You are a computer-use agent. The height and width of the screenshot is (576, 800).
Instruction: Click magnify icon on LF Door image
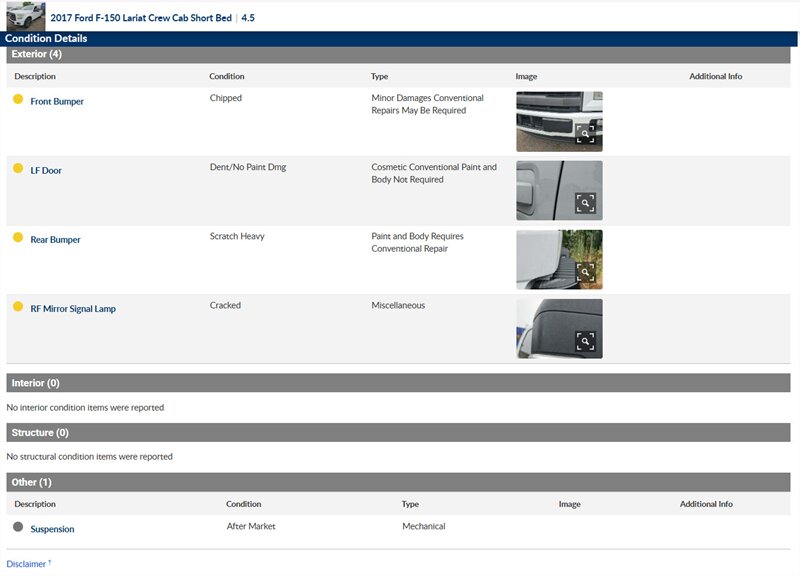click(585, 203)
